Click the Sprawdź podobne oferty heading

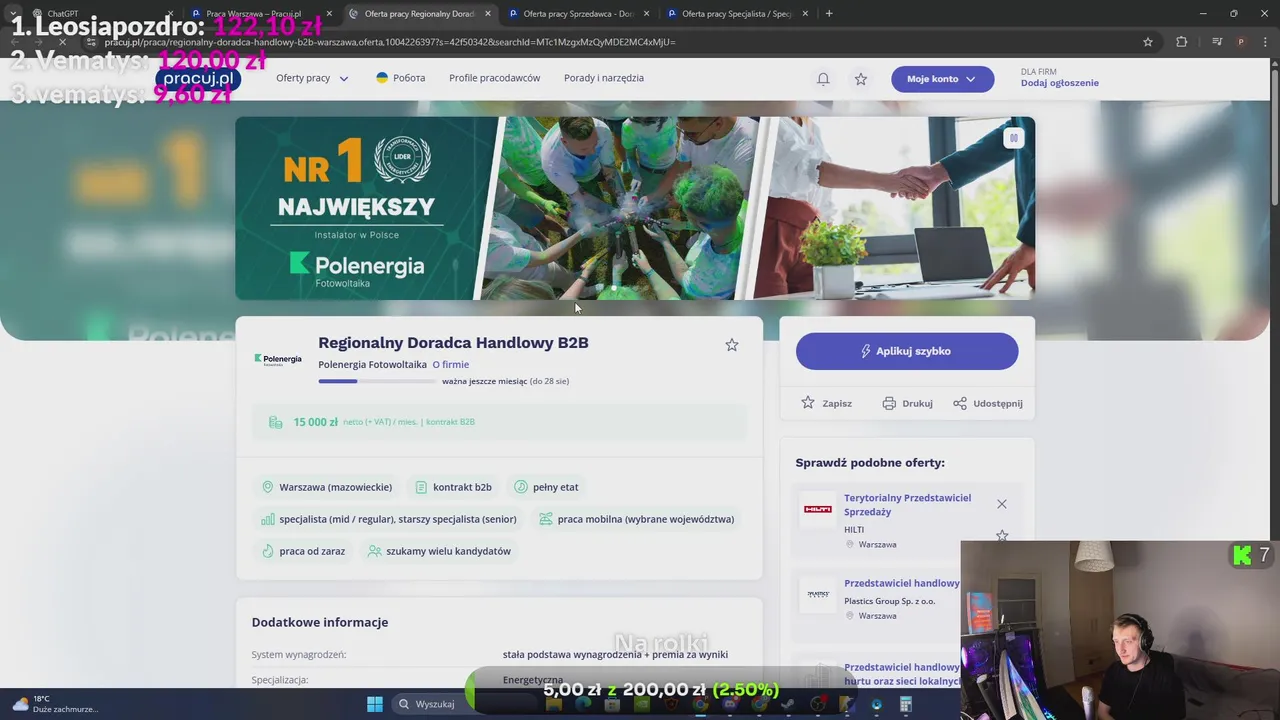870,463
